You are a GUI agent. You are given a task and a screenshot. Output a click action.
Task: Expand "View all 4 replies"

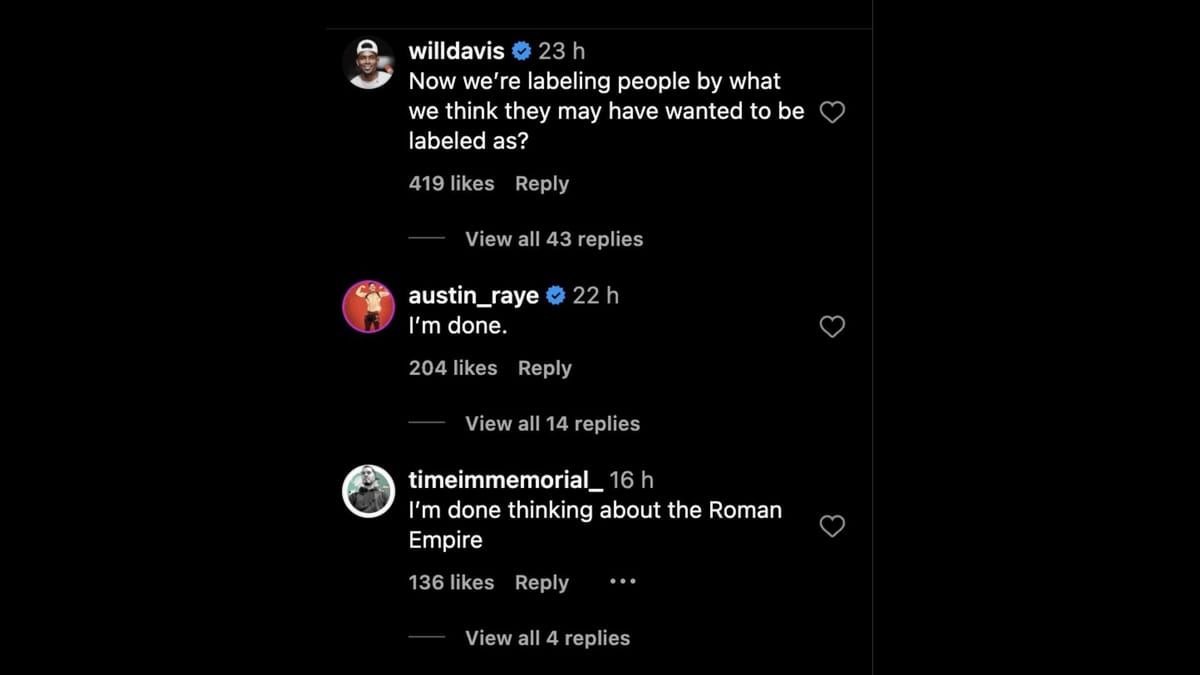[547, 638]
